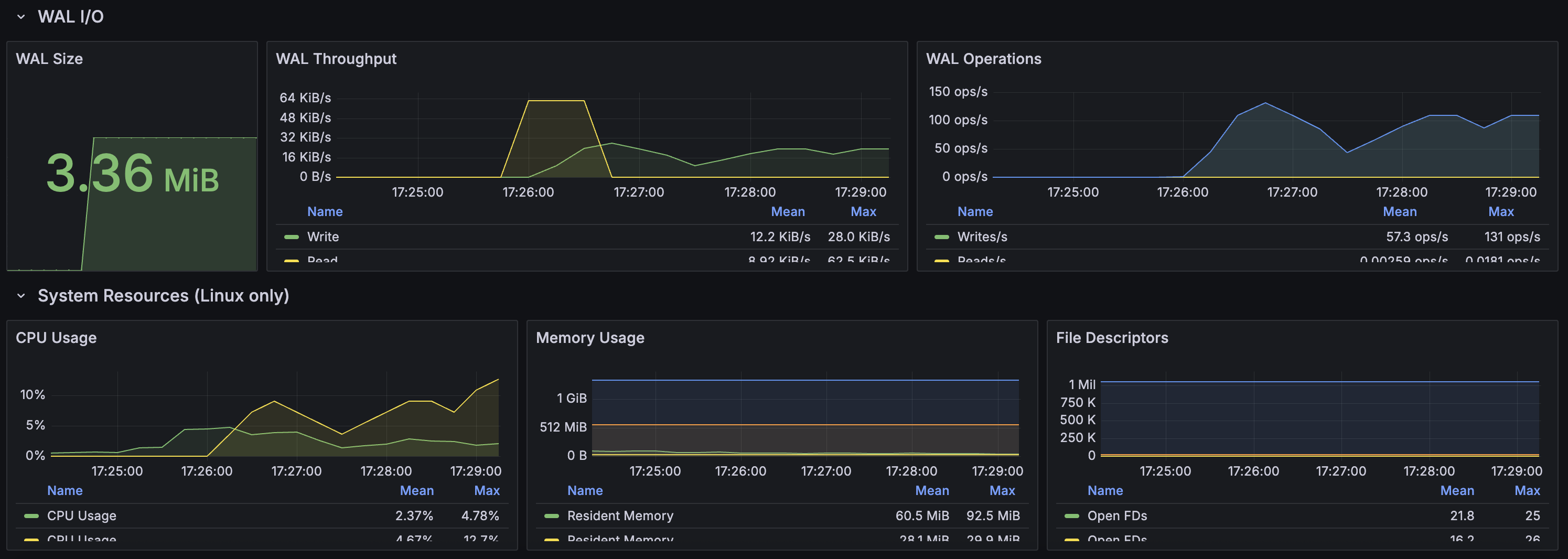Sort Memory Usage legend by Max

click(x=1001, y=491)
